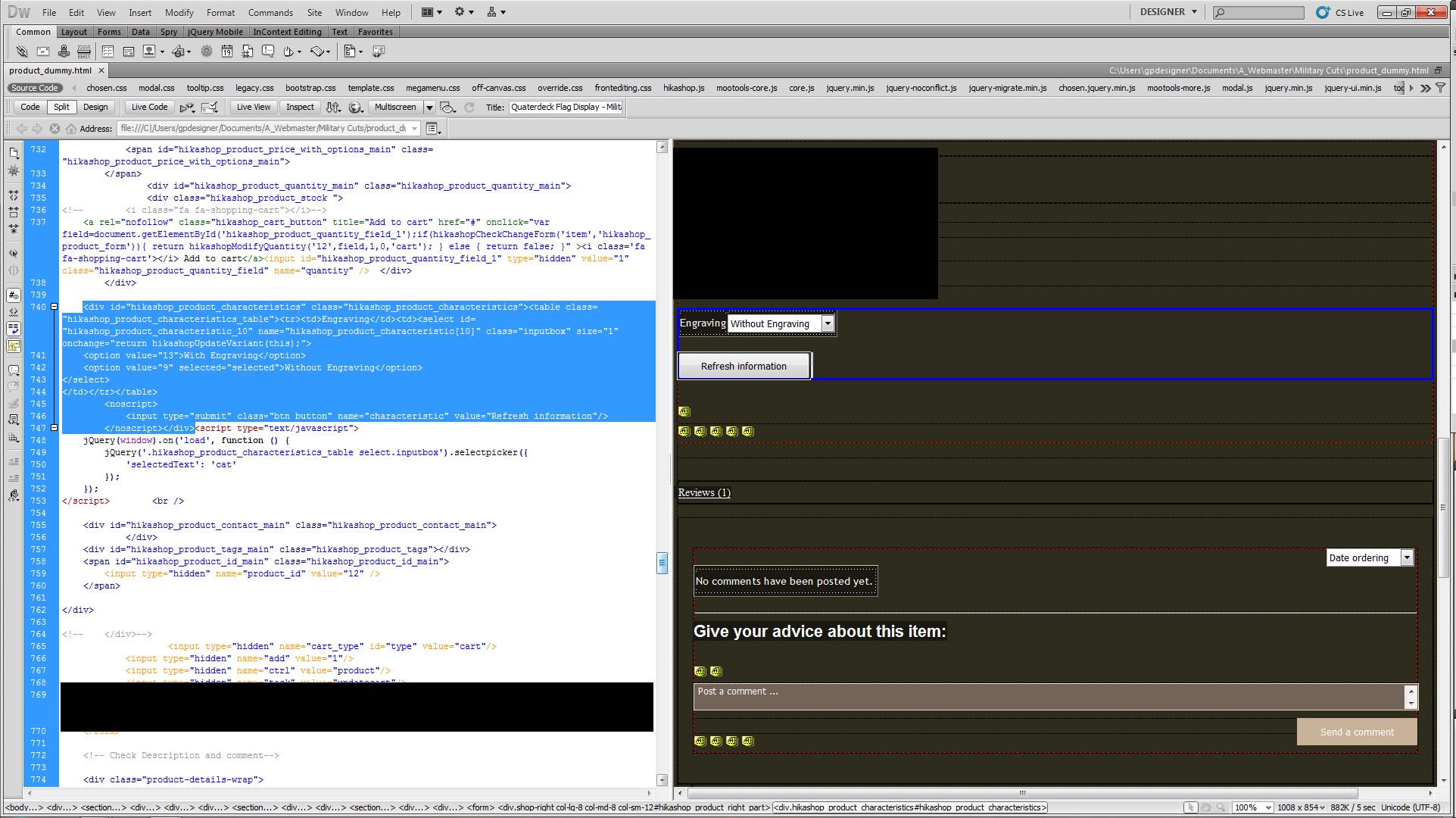This screenshot has height=818, width=1456.
Task: Toggle Live View mode
Action: (x=253, y=108)
